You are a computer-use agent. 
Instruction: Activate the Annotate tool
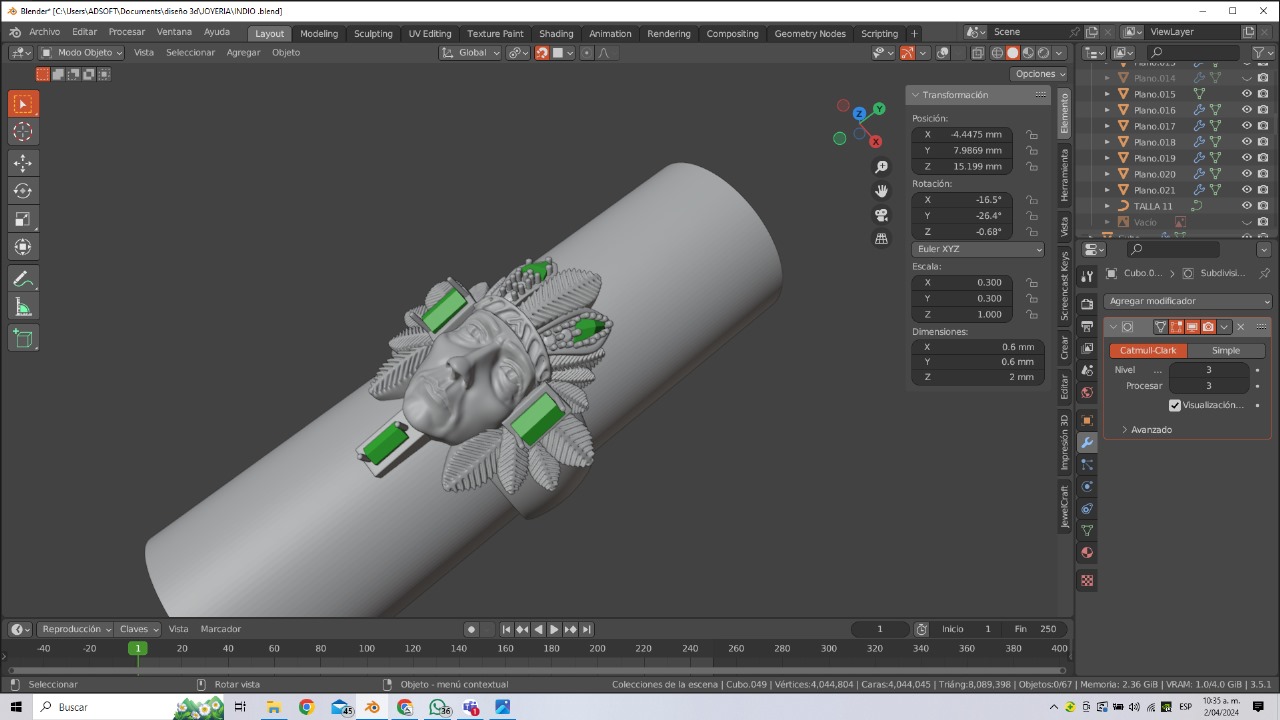click(23, 279)
